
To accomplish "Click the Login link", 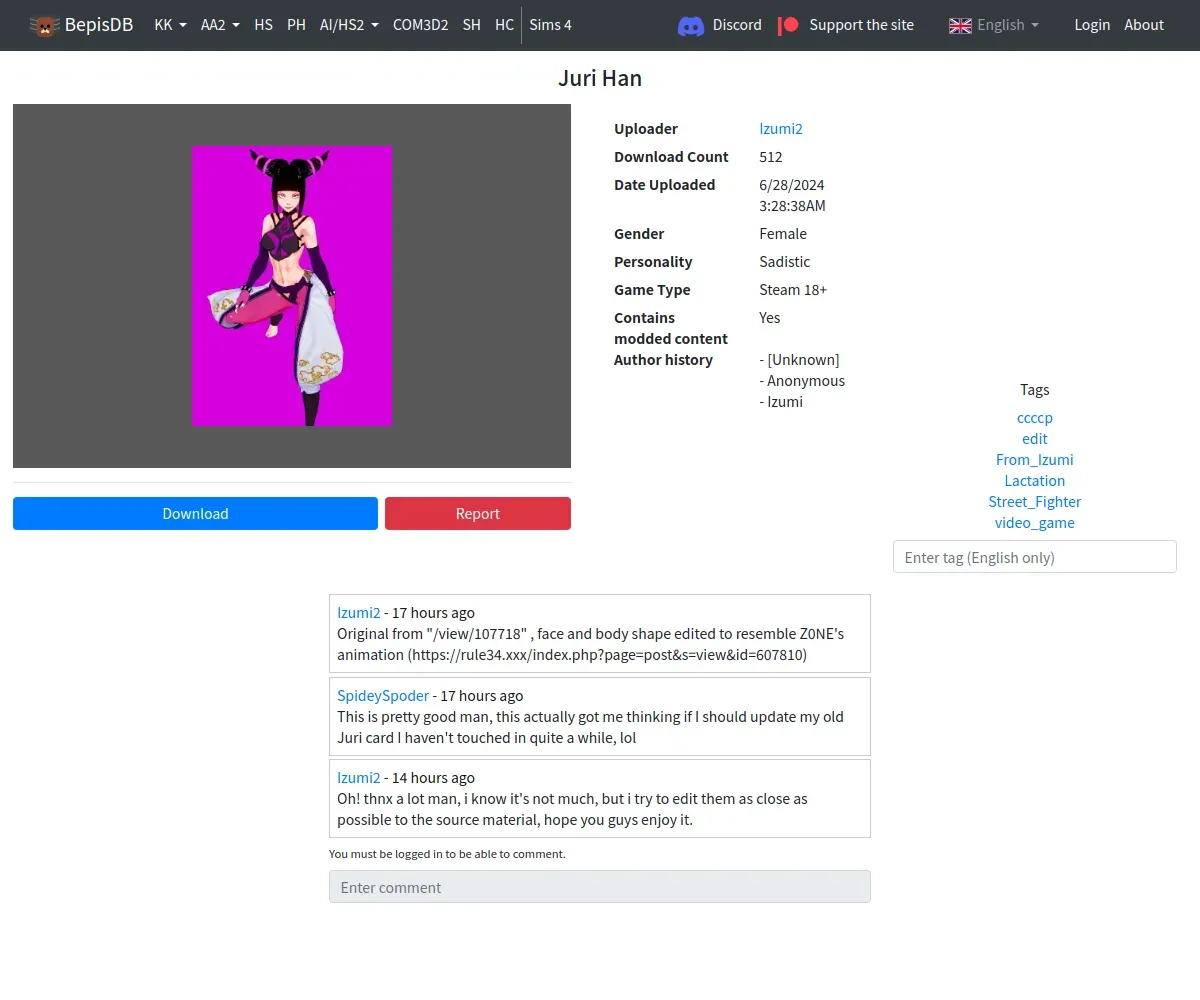I will (1092, 25).
